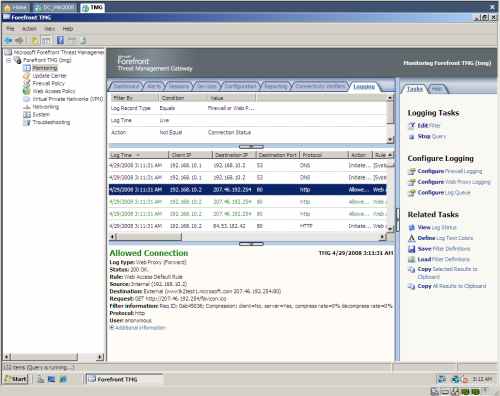The image size is (500, 396).
Task: Switch to the Connectivity Verifiers tab
Action: click(321, 86)
